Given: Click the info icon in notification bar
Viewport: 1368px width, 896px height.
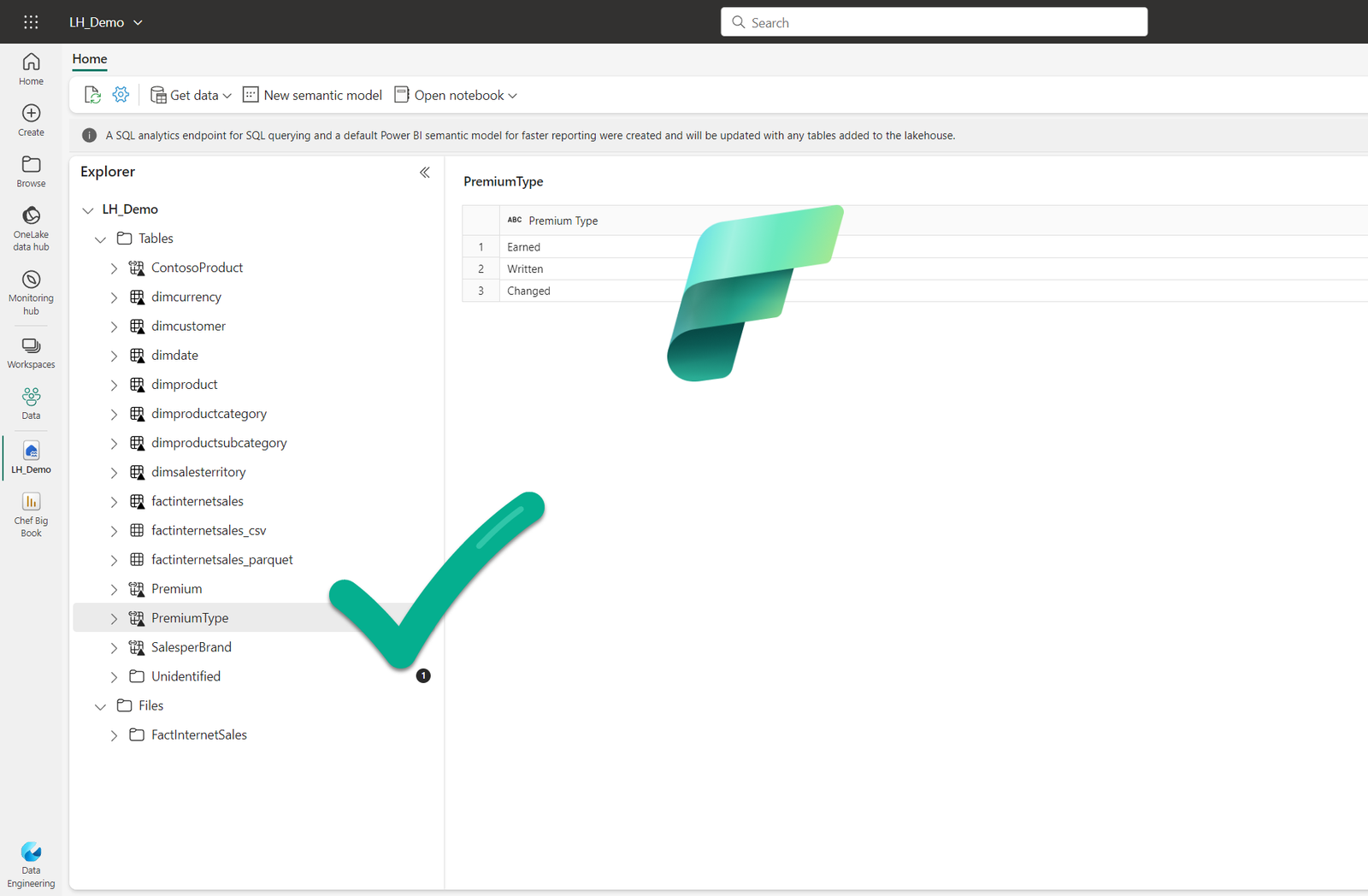Looking at the screenshot, I should (89, 135).
